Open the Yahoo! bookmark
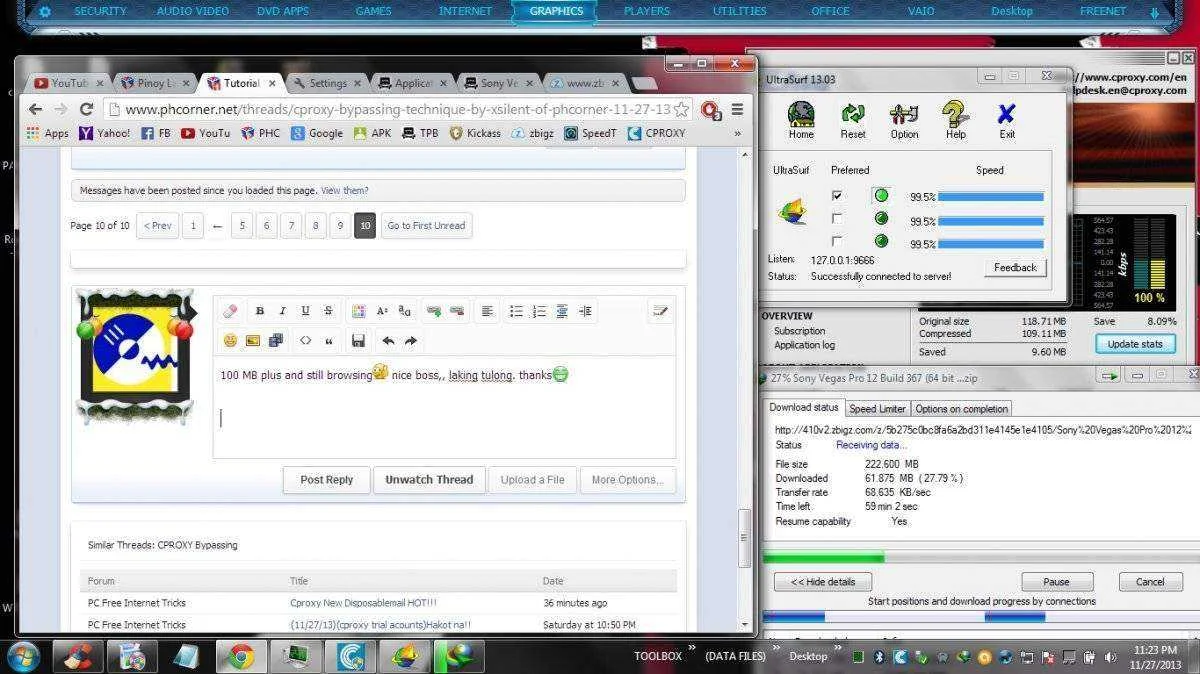 (x=105, y=133)
